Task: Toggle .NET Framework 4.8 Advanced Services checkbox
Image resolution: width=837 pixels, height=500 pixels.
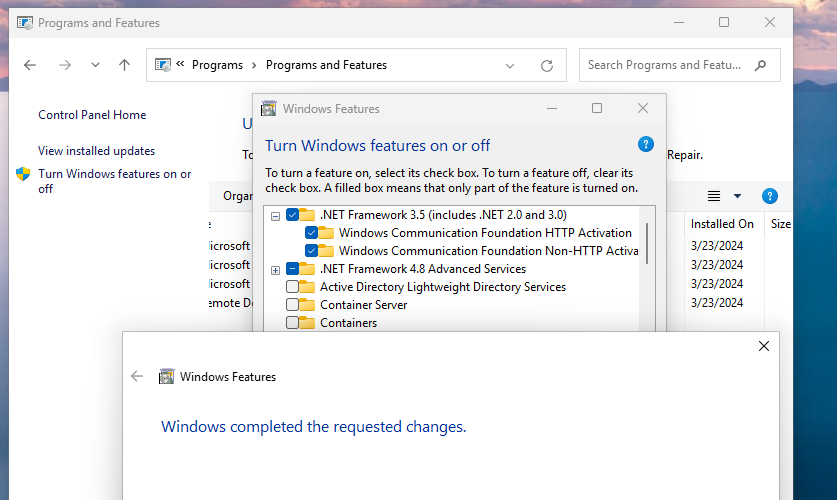Action: 293,269
